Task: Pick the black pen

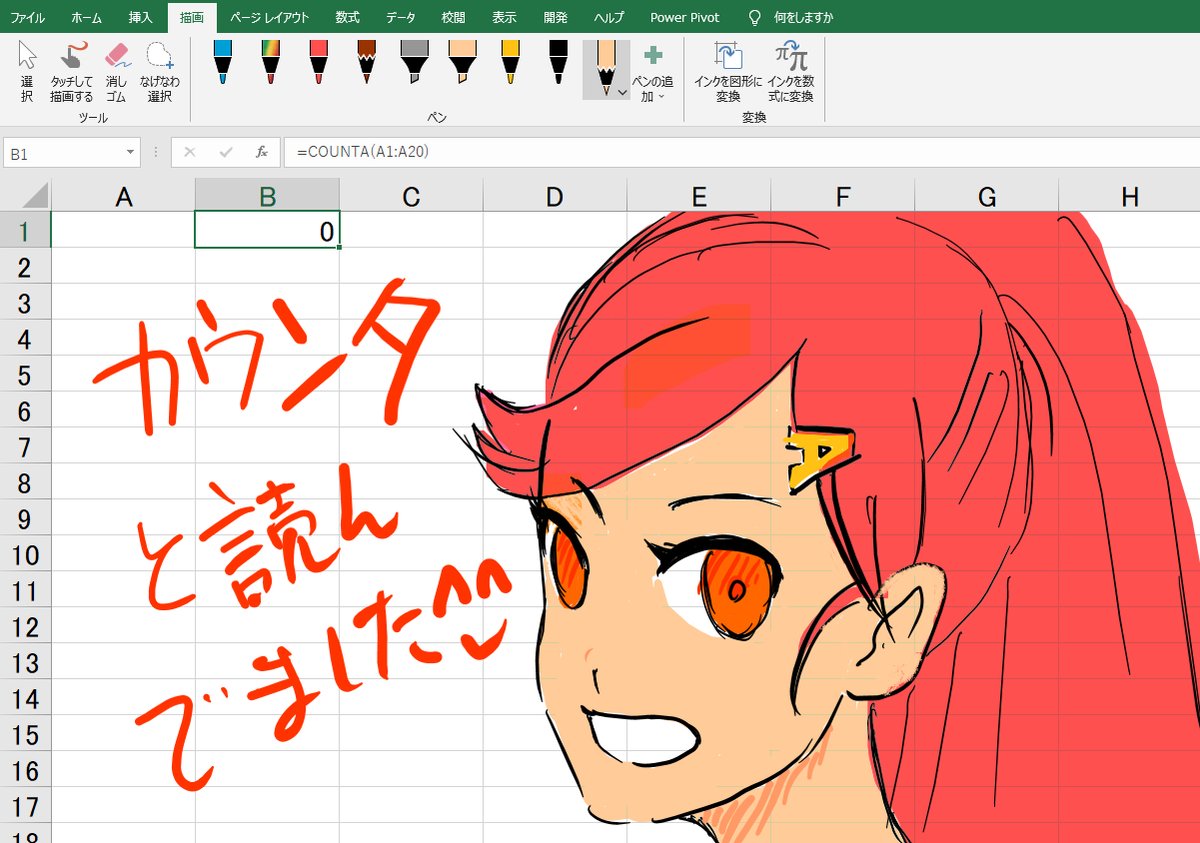Action: click(x=558, y=62)
